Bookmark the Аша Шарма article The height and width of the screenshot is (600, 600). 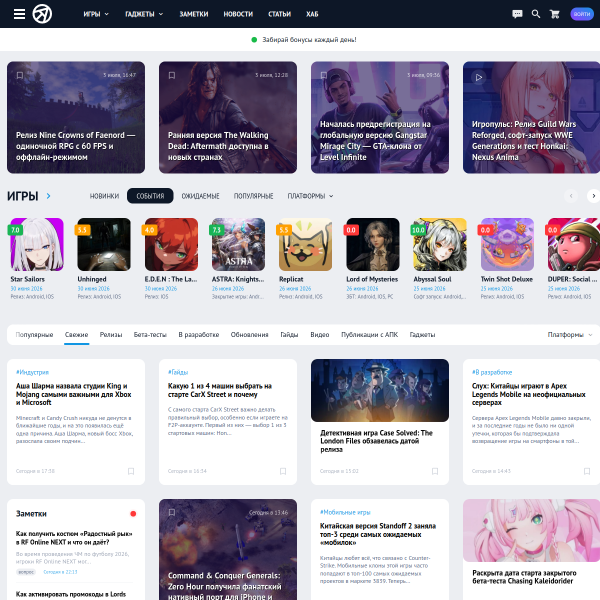tap(131, 471)
